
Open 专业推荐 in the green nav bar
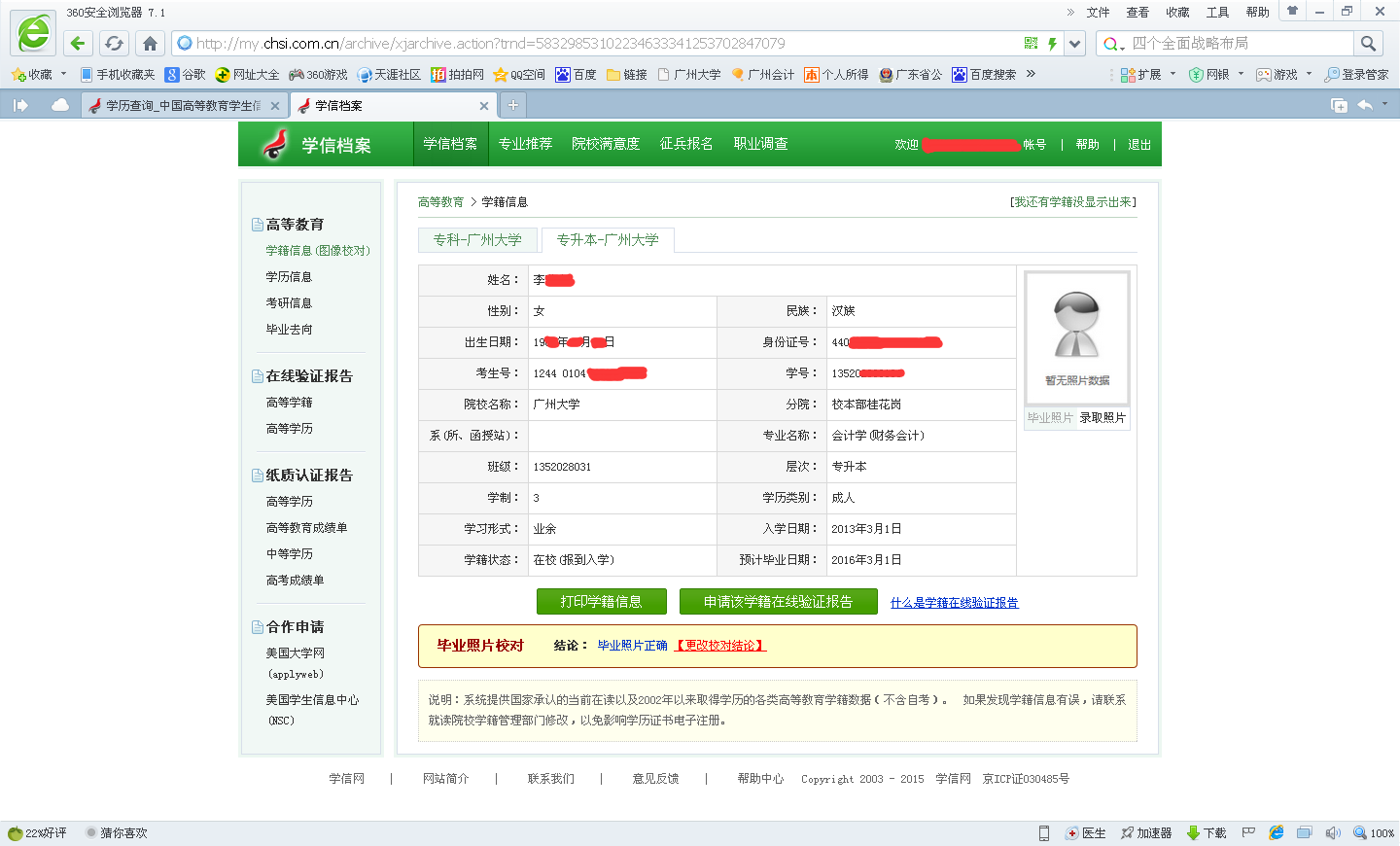click(525, 144)
